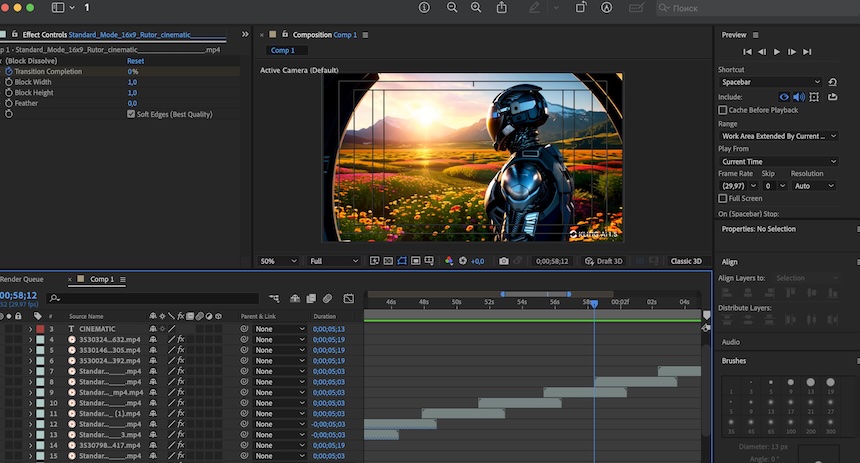Open the 50% magnification dropdown
Screen dimensions: 860x463
click(x=280, y=261)
